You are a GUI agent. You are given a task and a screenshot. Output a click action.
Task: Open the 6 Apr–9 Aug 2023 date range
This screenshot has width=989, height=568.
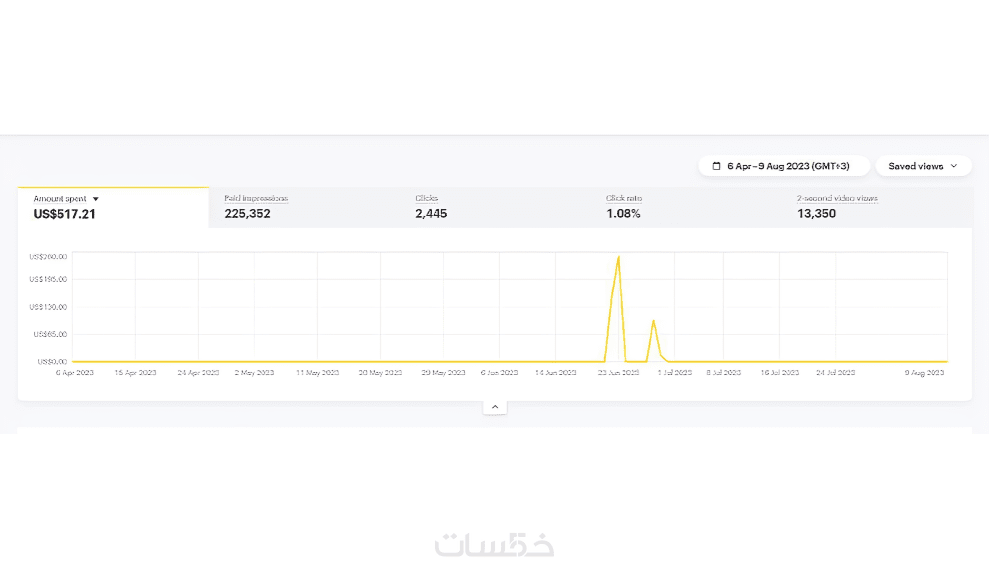[x=783, y=166]
